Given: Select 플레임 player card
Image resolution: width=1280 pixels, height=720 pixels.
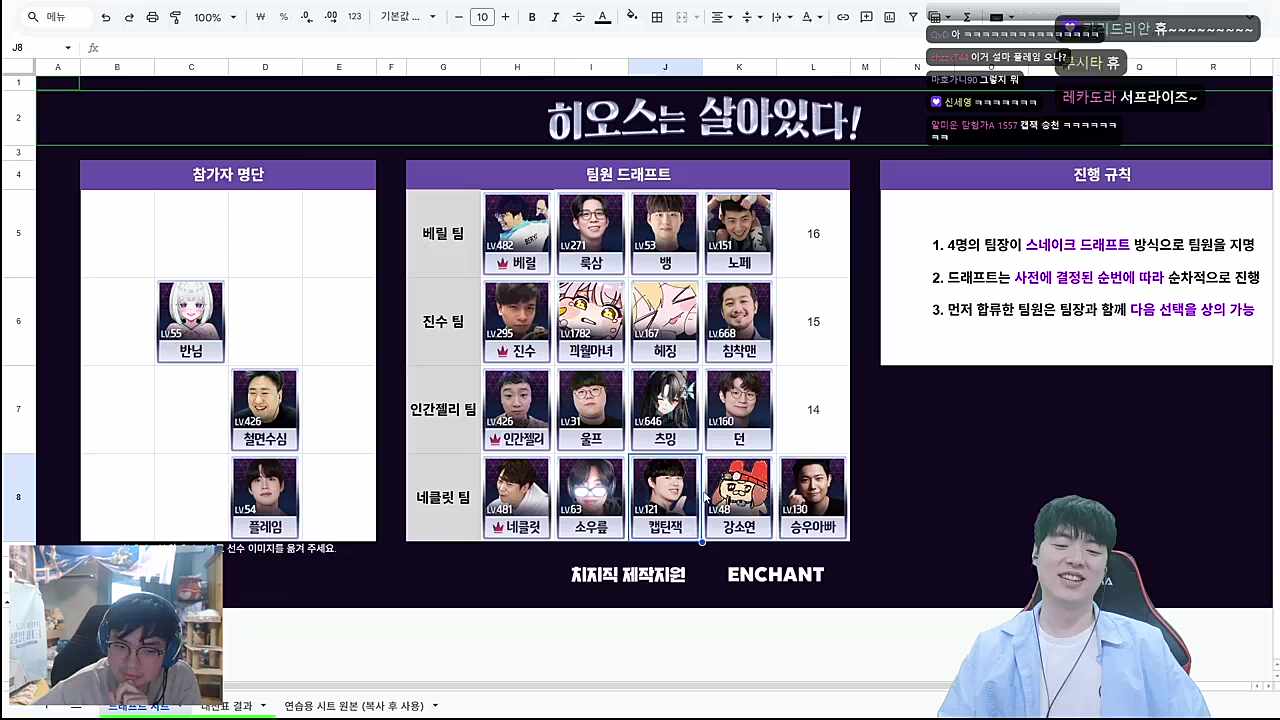Looking at the screenshot, I should (265, 497).
